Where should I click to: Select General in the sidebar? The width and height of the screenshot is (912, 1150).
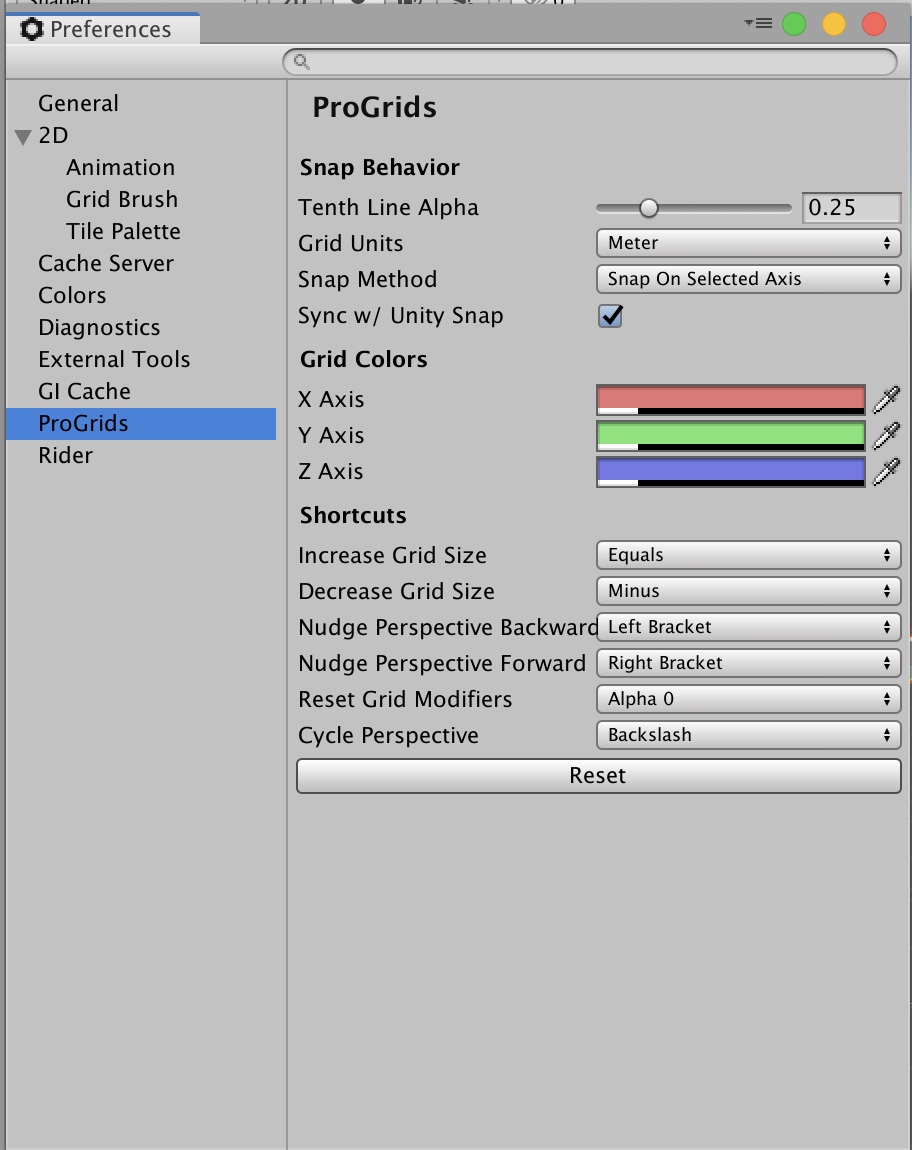pyautogui.click(x=78, y=104)
